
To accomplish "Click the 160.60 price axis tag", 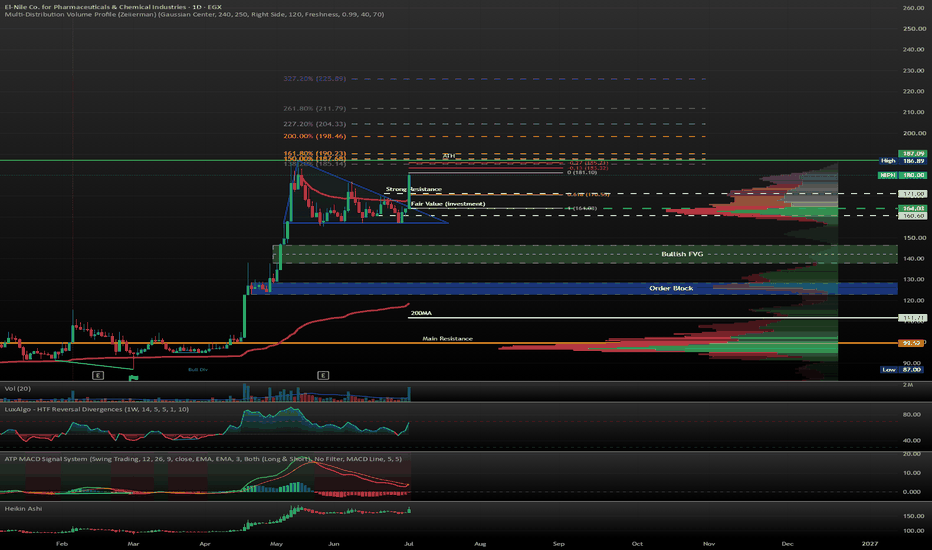I will 913,216.
